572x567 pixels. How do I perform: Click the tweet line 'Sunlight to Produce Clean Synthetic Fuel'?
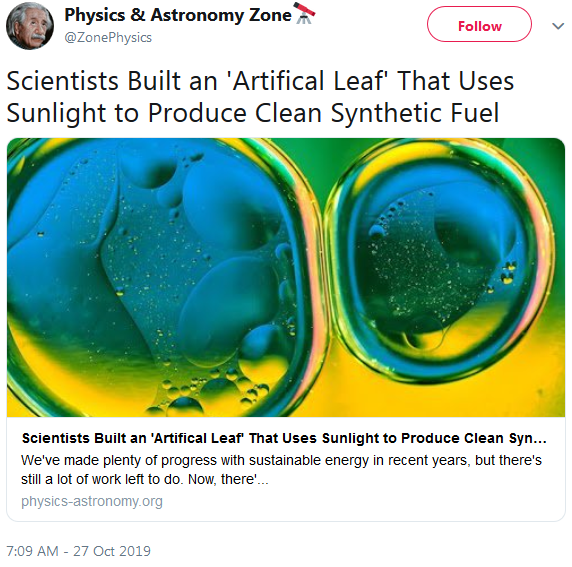click(x=252, y=113)
